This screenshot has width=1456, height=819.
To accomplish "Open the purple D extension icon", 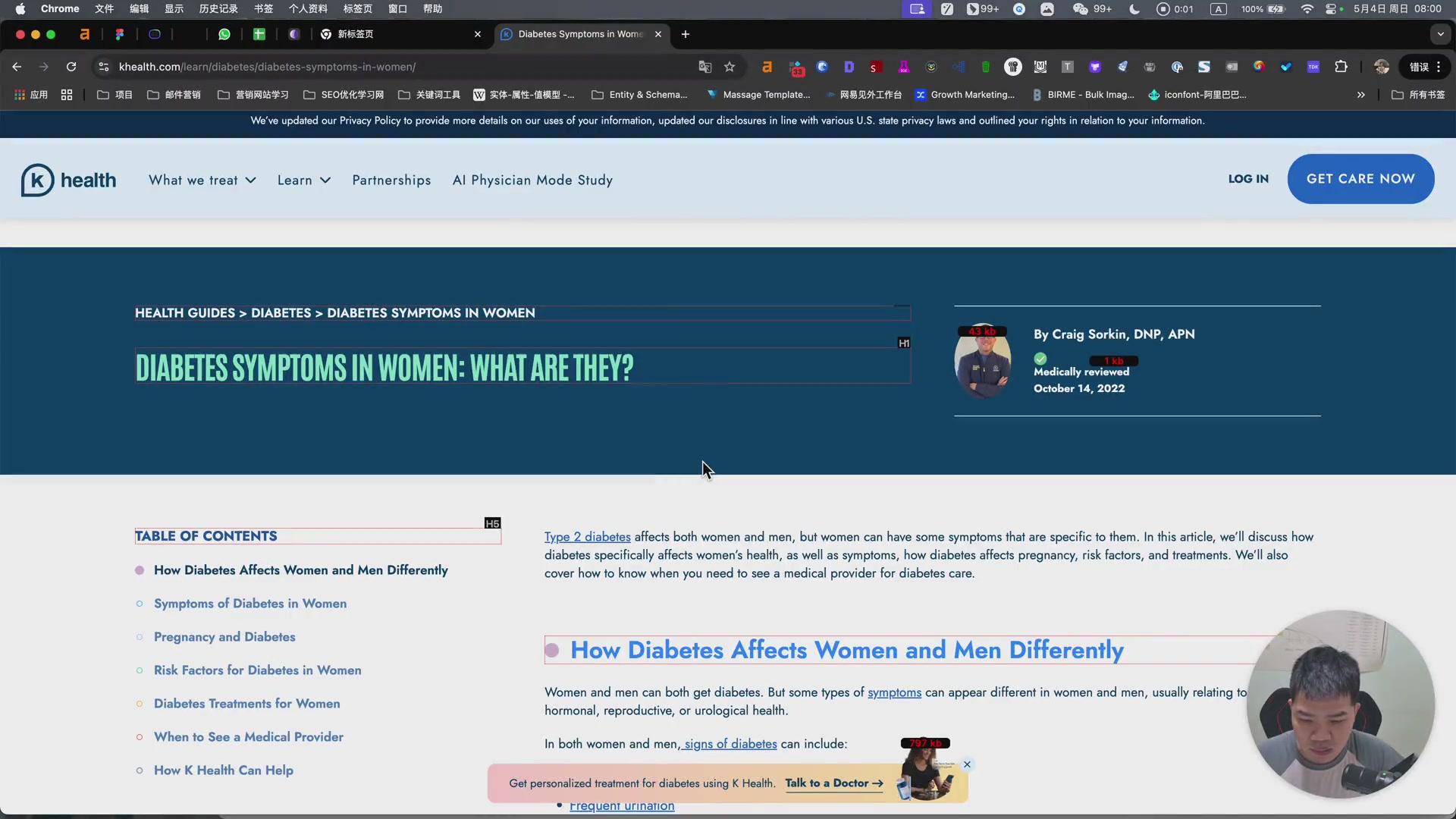I will coord(849,67).
